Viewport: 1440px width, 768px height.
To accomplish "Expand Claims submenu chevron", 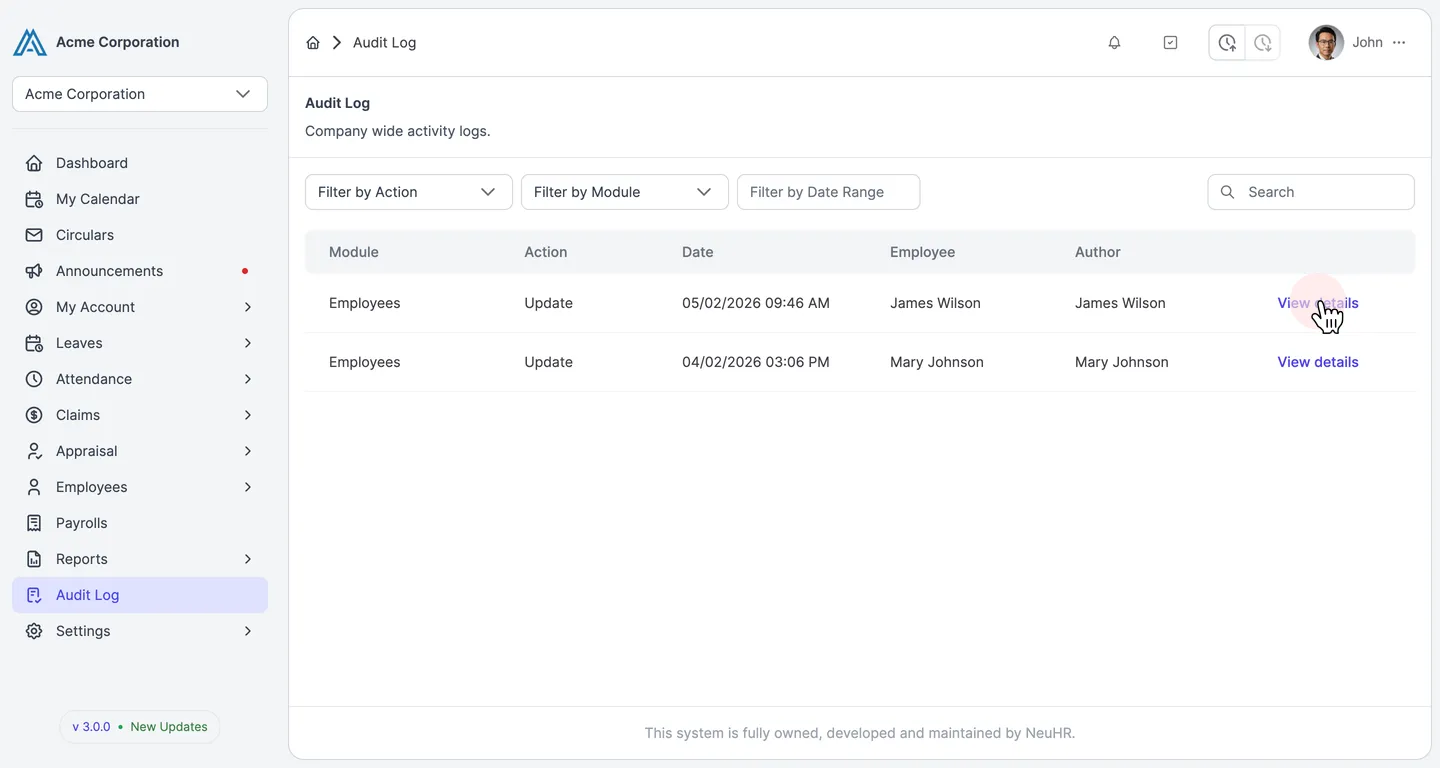I will pos(248,415).
